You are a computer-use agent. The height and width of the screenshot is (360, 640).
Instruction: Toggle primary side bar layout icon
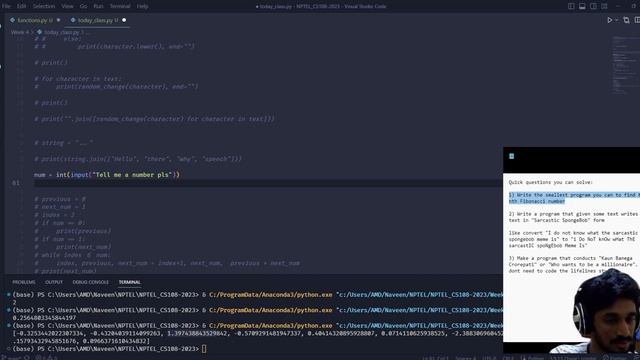point(571,6)
